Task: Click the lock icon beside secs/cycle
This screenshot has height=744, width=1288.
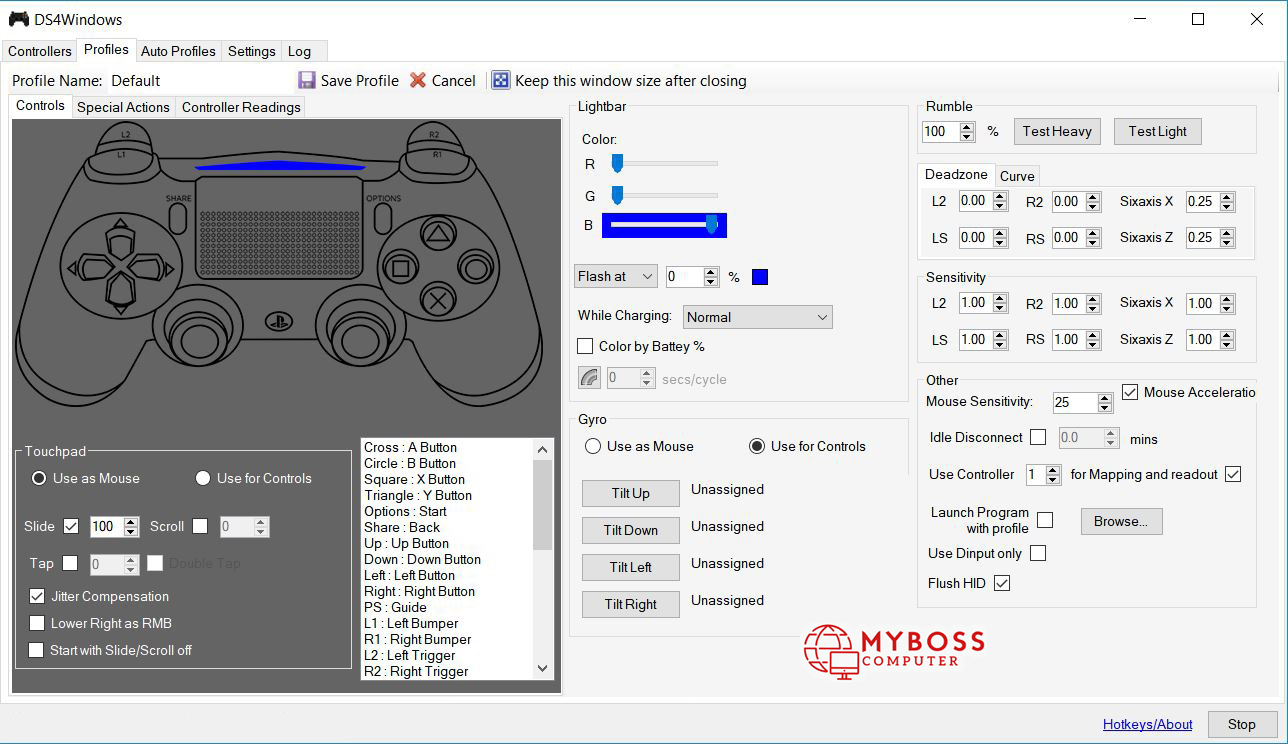Action: pos(590,377)
